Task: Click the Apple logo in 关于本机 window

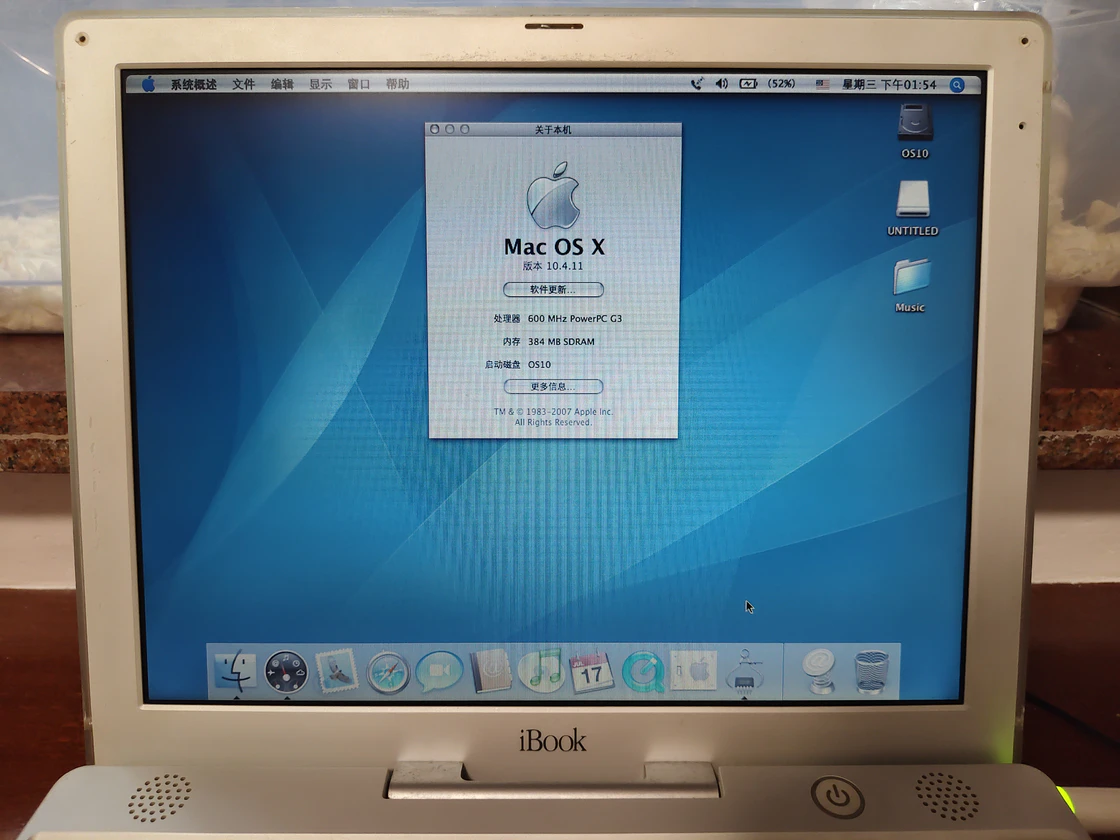Action: [553, 195]
